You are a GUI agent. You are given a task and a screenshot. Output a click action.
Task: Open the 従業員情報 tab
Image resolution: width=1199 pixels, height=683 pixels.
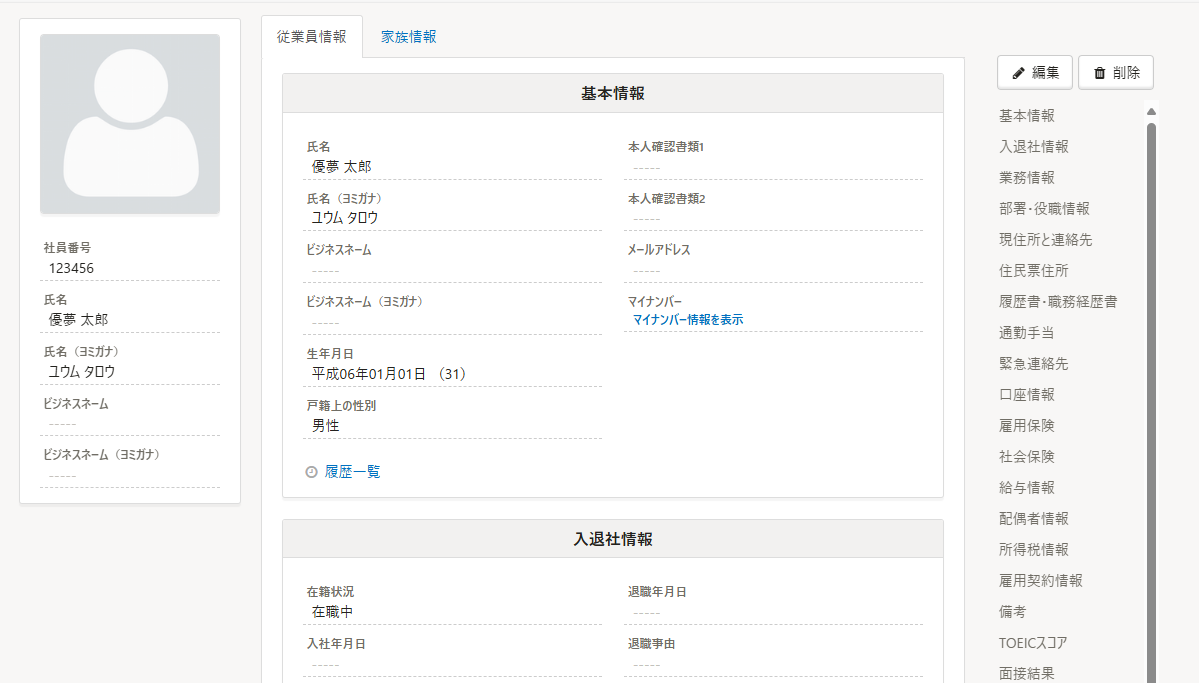[x=312, y=37]
